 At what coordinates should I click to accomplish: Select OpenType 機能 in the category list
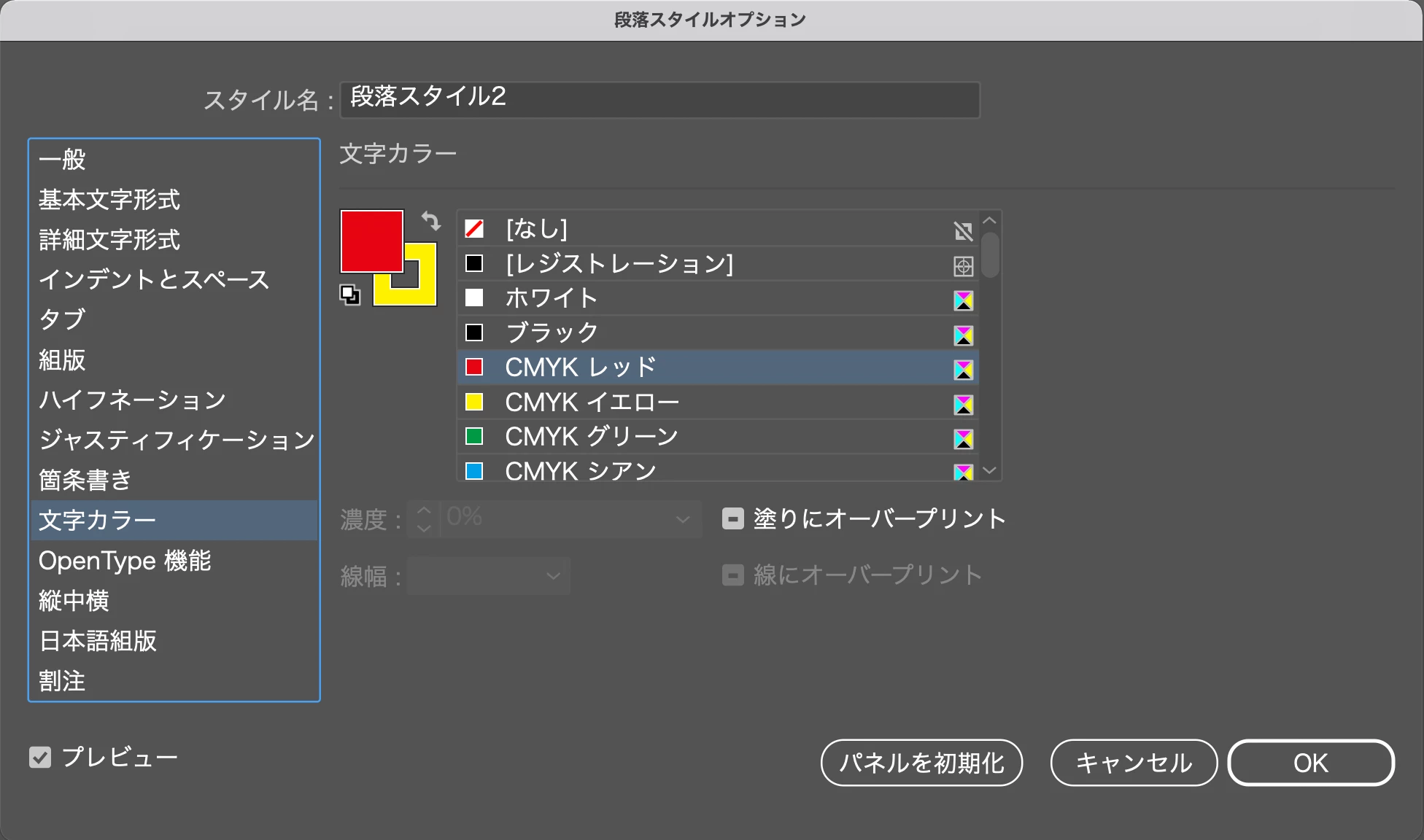125,561
